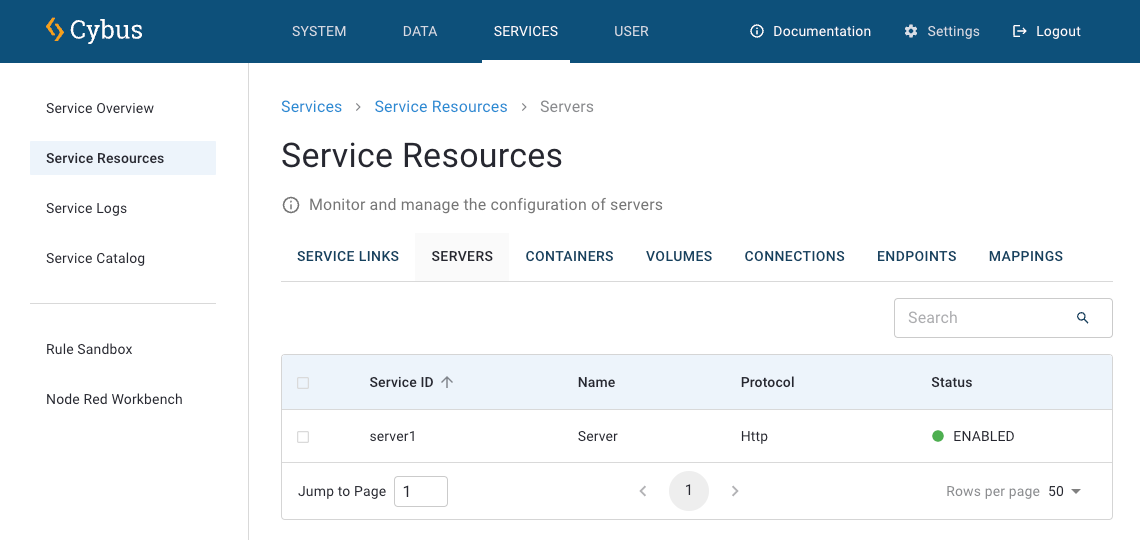
Task: Click the Search input field
Action: coord(980,318)
